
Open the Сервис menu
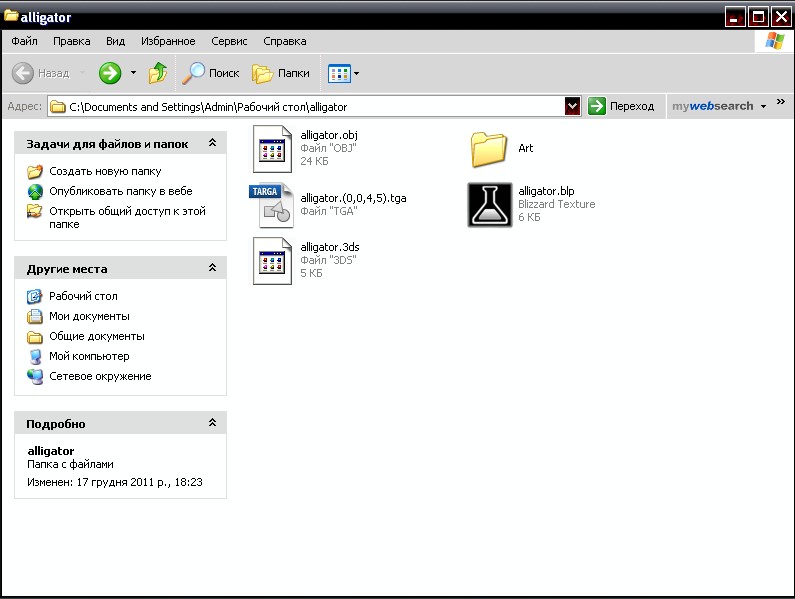point(229,41)
